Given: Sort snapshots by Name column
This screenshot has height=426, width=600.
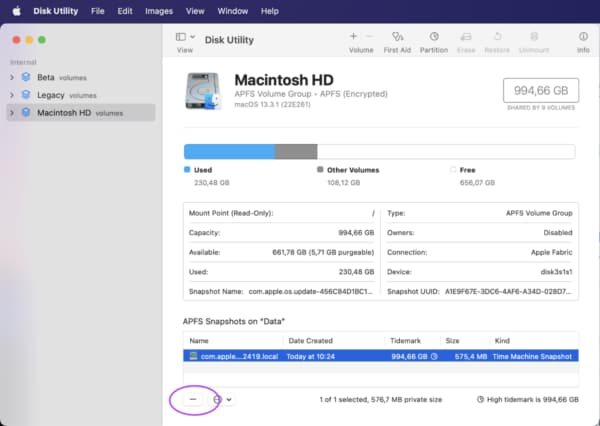Looking at the screenshot, I should (x=199, y=341).
